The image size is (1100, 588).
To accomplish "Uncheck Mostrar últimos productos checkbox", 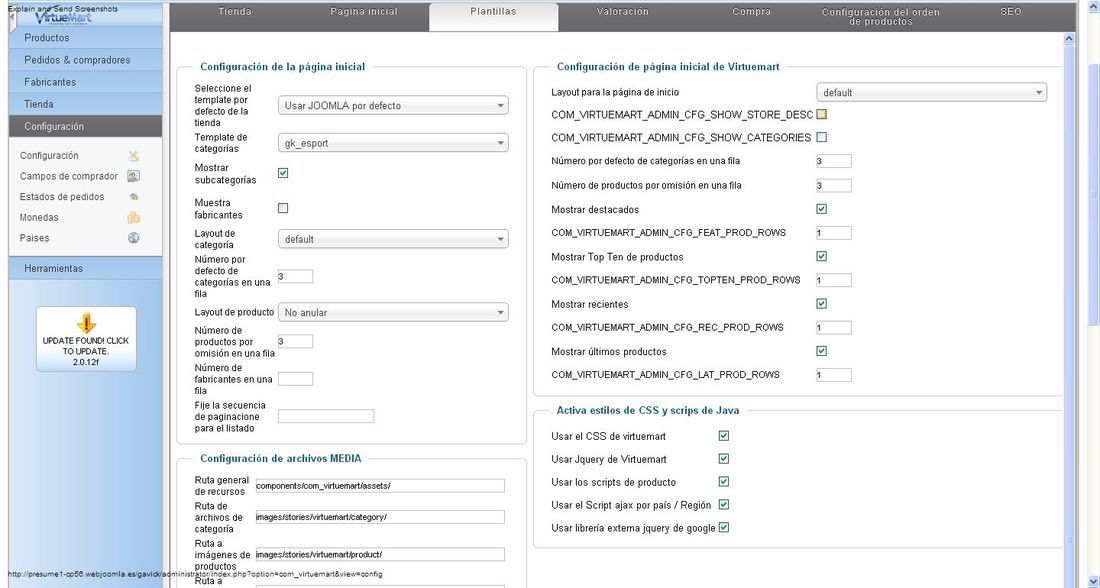I will [x=821, y=350].
